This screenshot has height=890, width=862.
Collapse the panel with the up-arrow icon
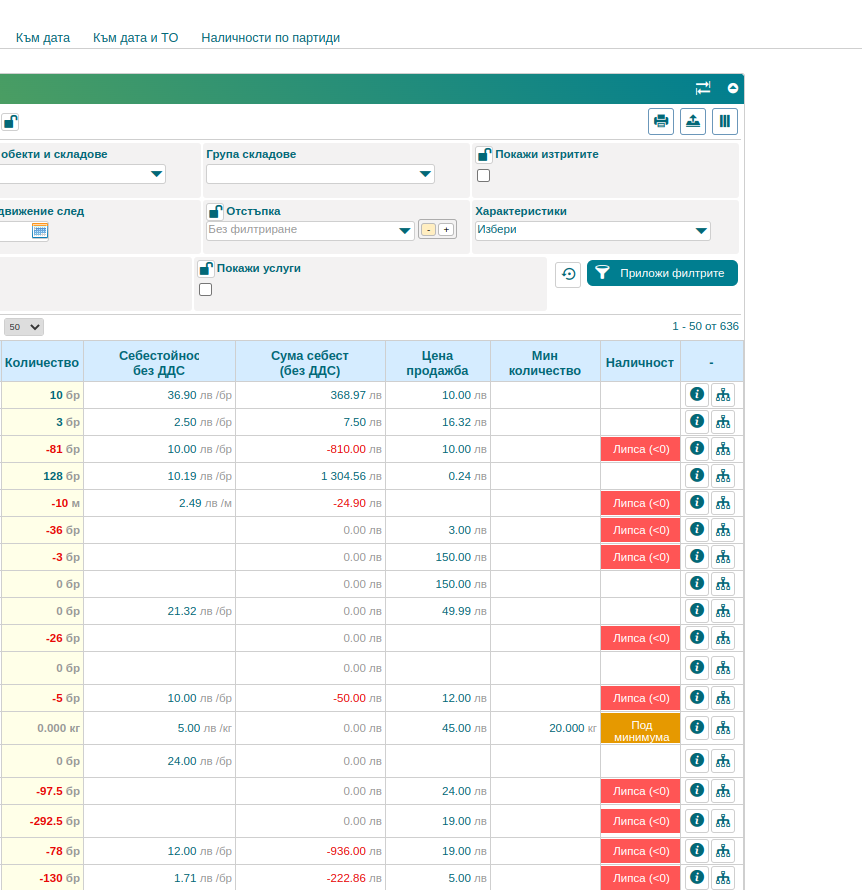click(x=733, y=88)
